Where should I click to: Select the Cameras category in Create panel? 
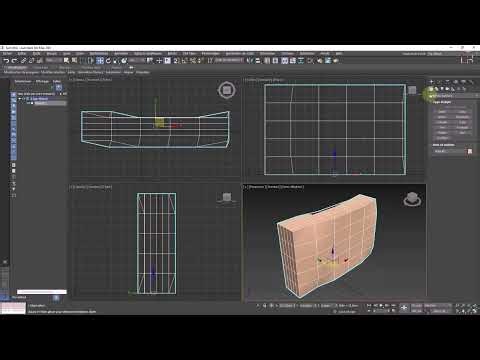[447, 89]
